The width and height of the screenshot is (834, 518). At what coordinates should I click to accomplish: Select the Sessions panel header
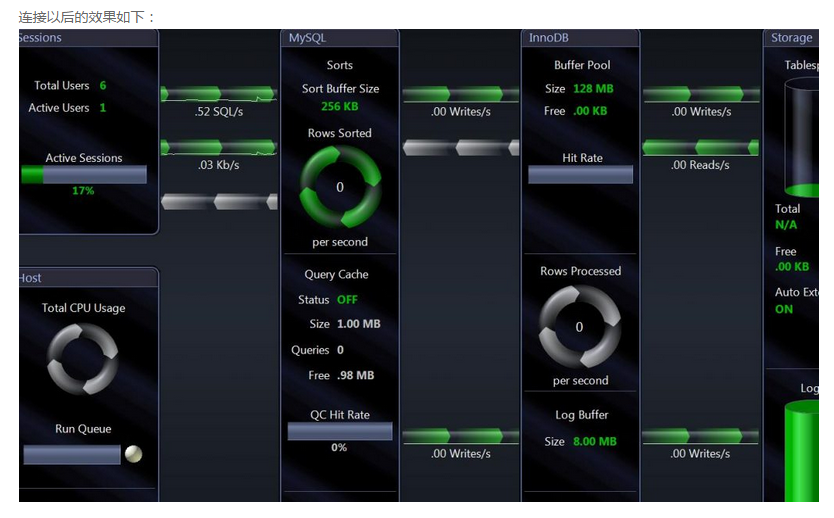pos(88,38)
